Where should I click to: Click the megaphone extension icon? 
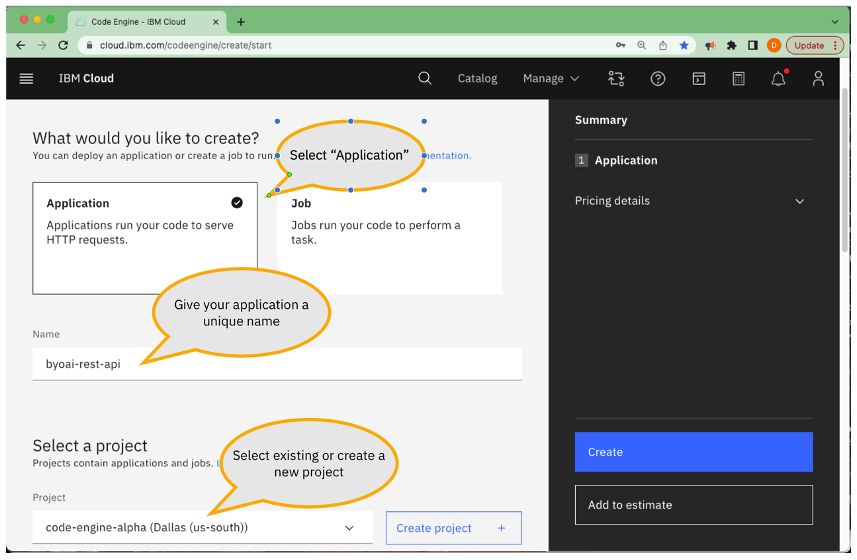tap(710, 45)
